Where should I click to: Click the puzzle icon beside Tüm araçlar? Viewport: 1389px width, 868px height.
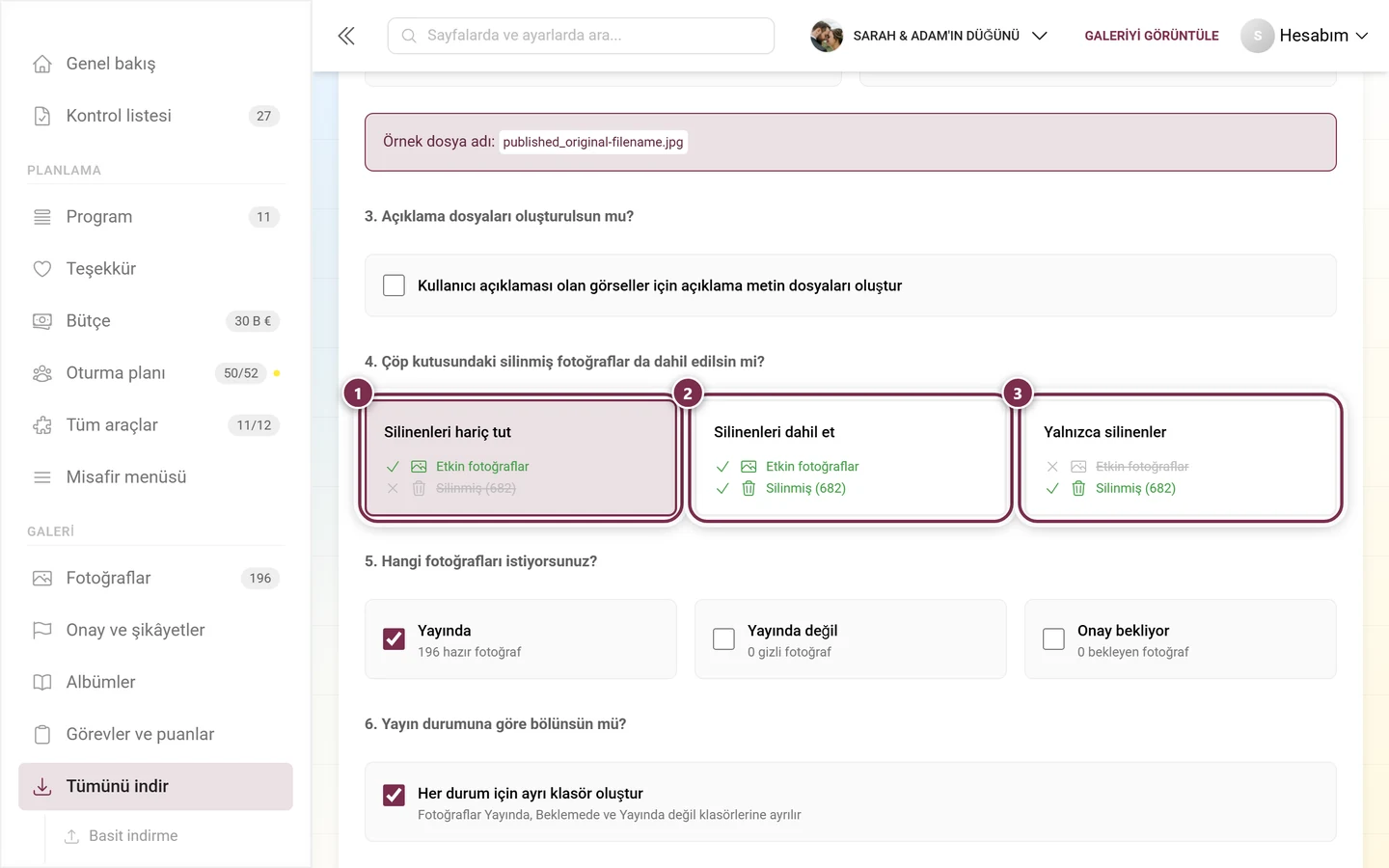point(42,425)
